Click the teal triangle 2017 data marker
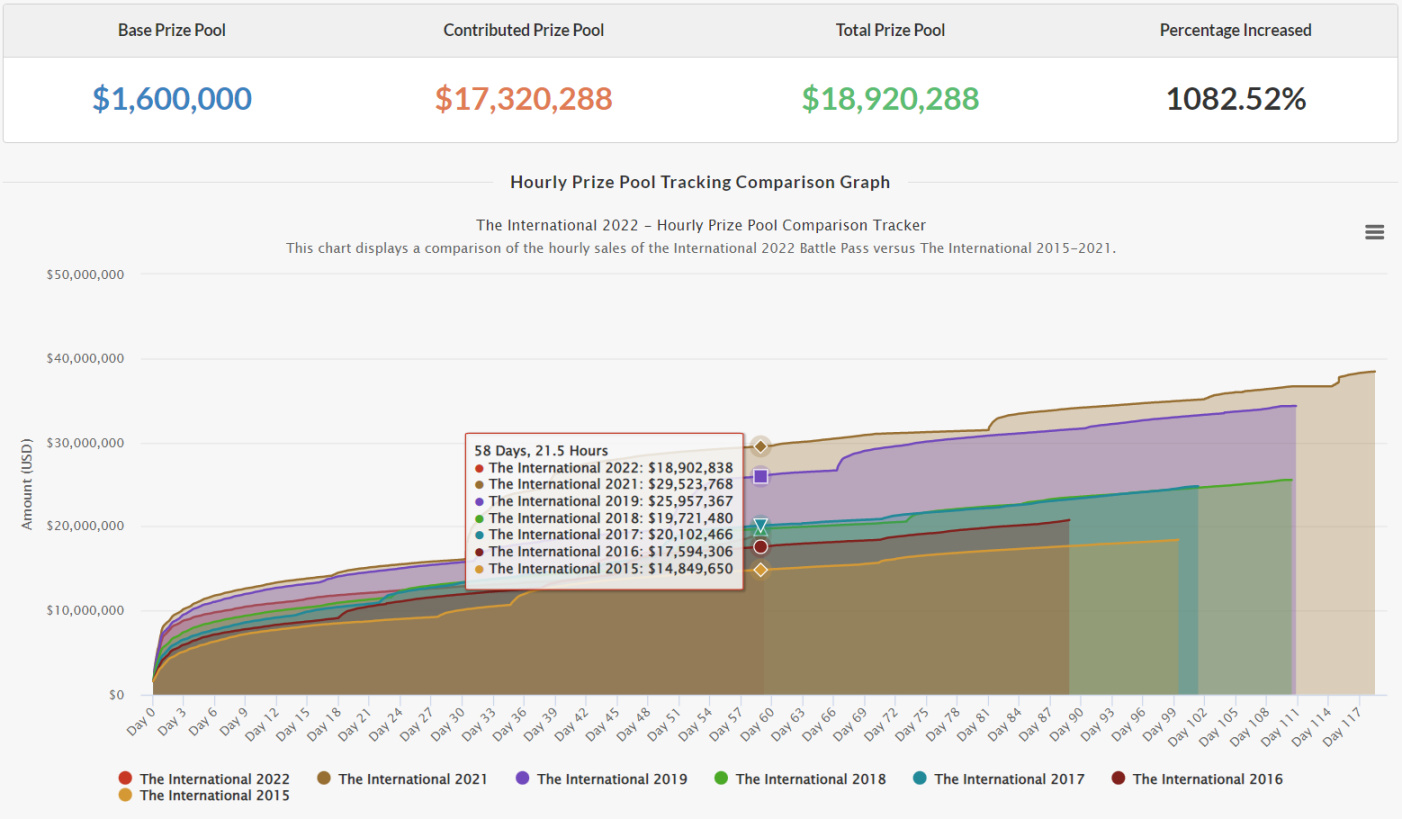The width and height of the screenshot is (1402, 819). (760, 526)
